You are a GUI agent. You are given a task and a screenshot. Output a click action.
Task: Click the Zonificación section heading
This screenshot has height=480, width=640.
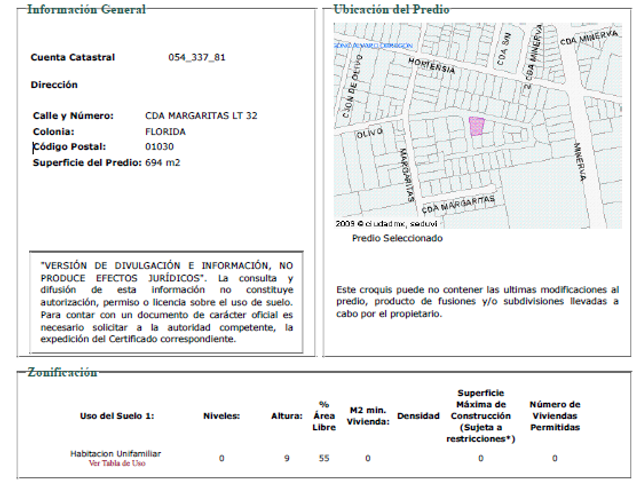[x=62, y=372]
